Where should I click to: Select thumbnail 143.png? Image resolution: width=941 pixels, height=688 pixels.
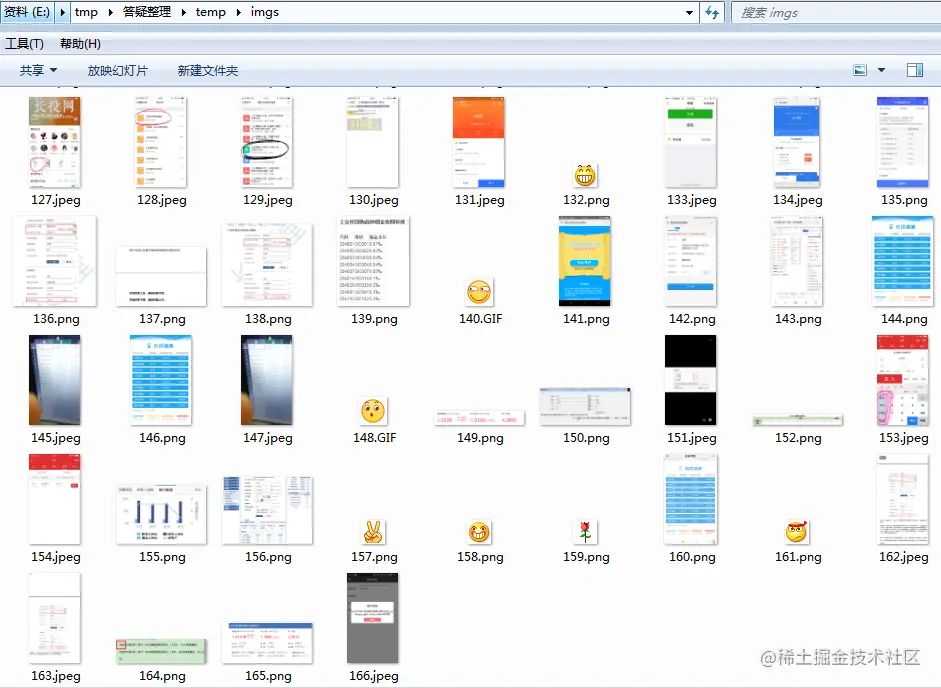[x=796, y=261]
